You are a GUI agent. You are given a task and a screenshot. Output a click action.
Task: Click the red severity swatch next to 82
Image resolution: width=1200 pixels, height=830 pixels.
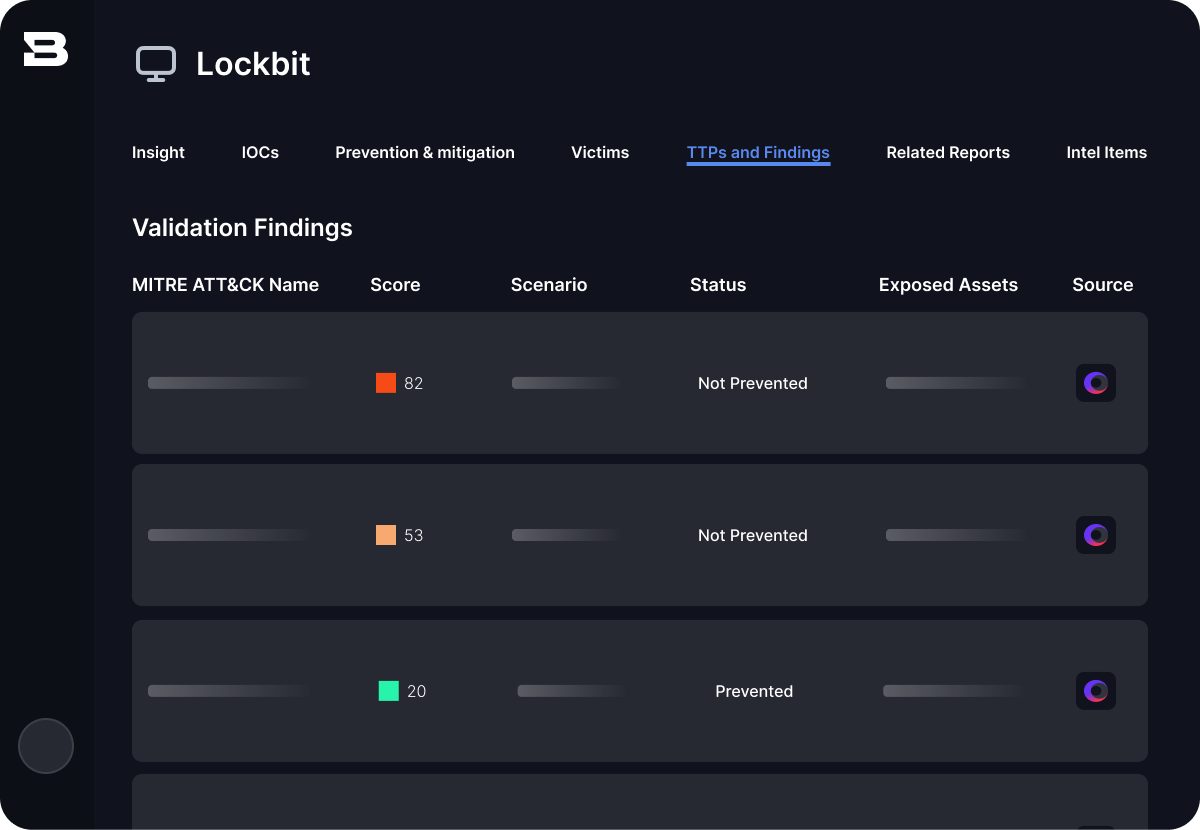[386, 383]
